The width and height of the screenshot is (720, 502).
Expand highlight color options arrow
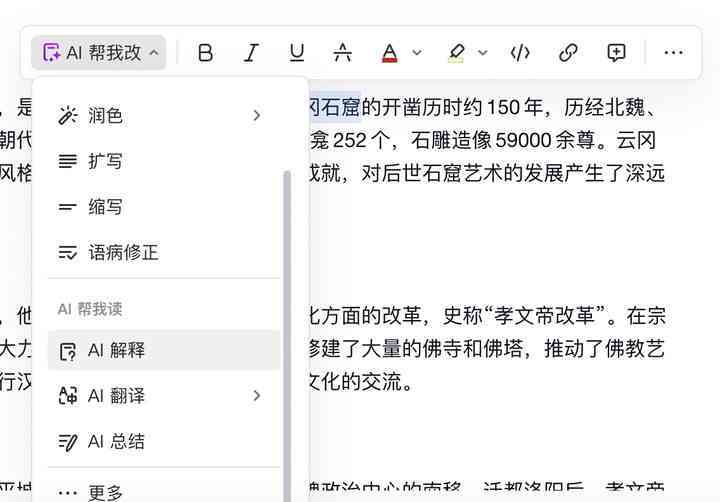click(483, 53)
